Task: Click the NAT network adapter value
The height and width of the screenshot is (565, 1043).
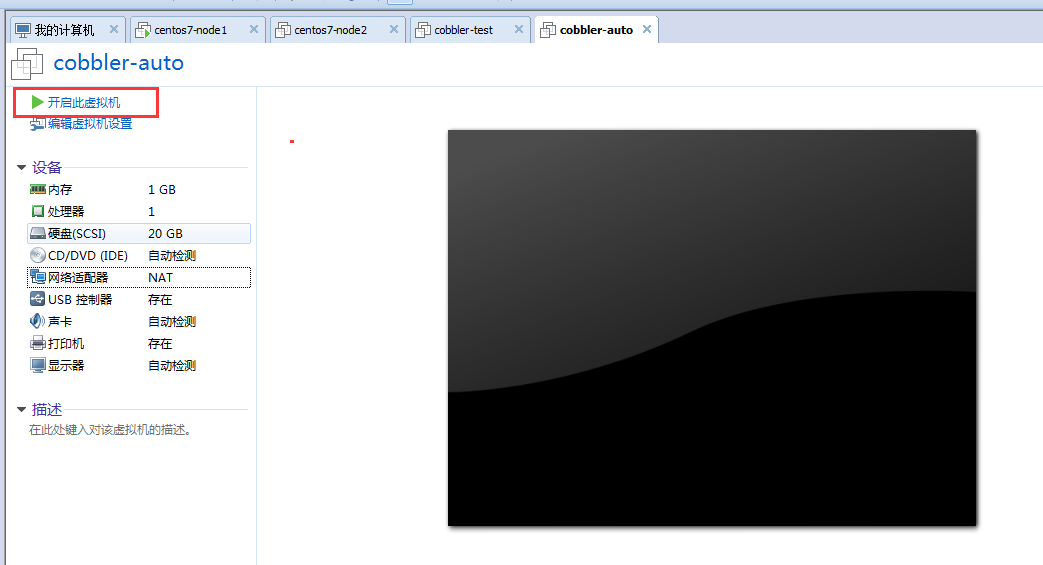Action: (160, 278)
